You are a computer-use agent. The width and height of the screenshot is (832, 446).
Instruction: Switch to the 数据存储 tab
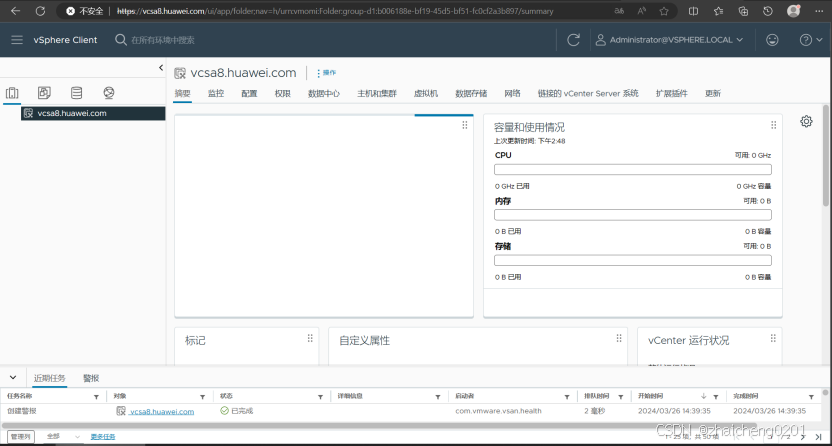coord(471,93)
